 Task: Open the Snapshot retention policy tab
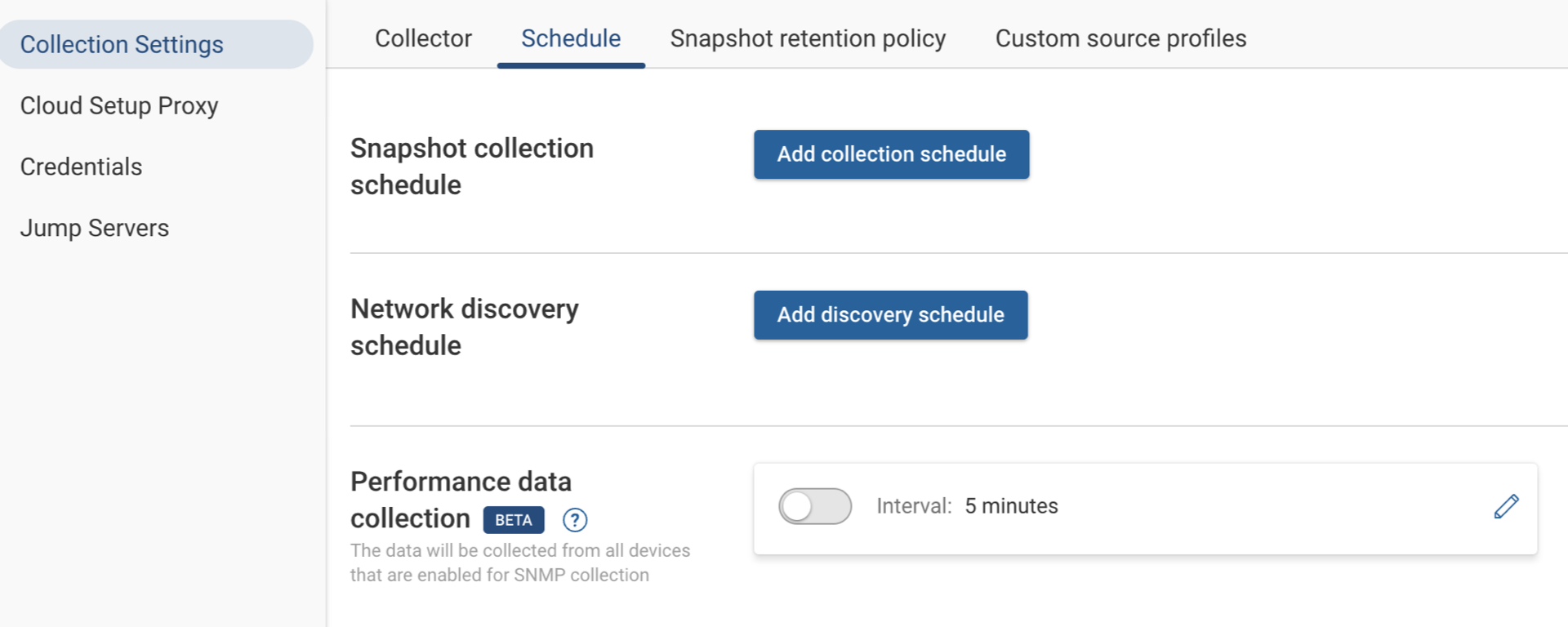pyautogui.click(x=807, y=38)
